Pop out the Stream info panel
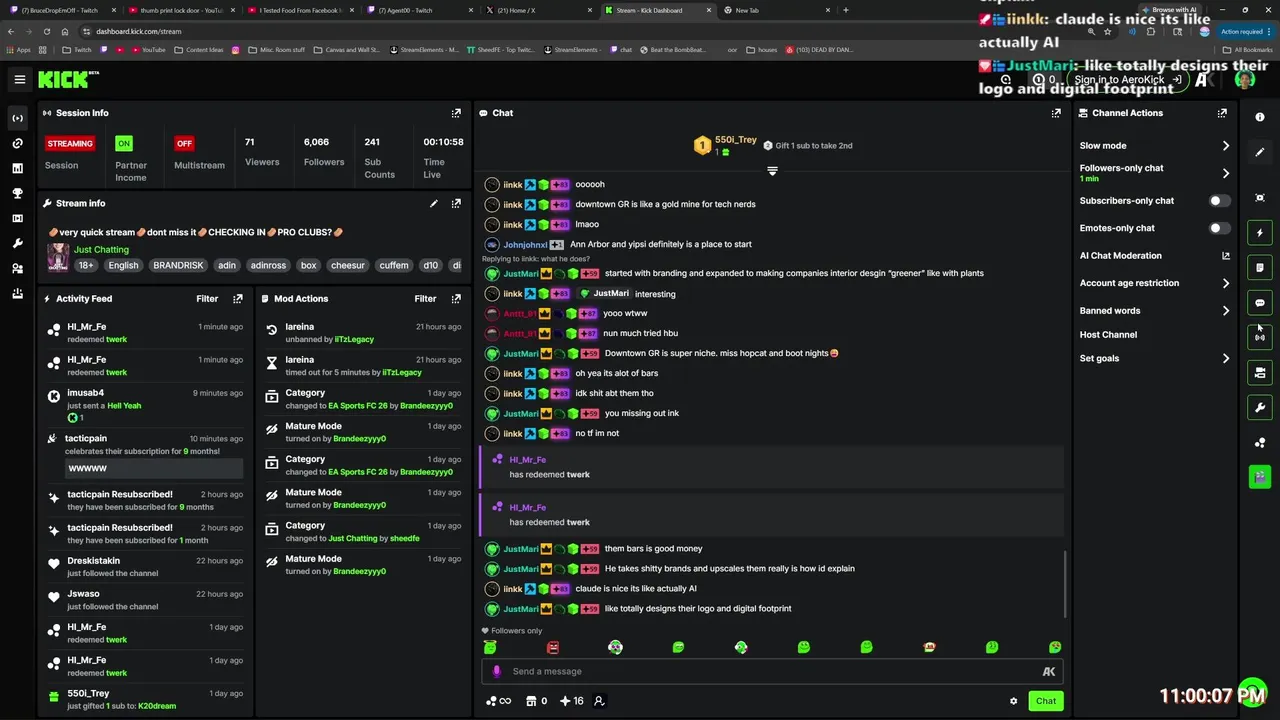The image size is (1280, 720). (456, 203)
